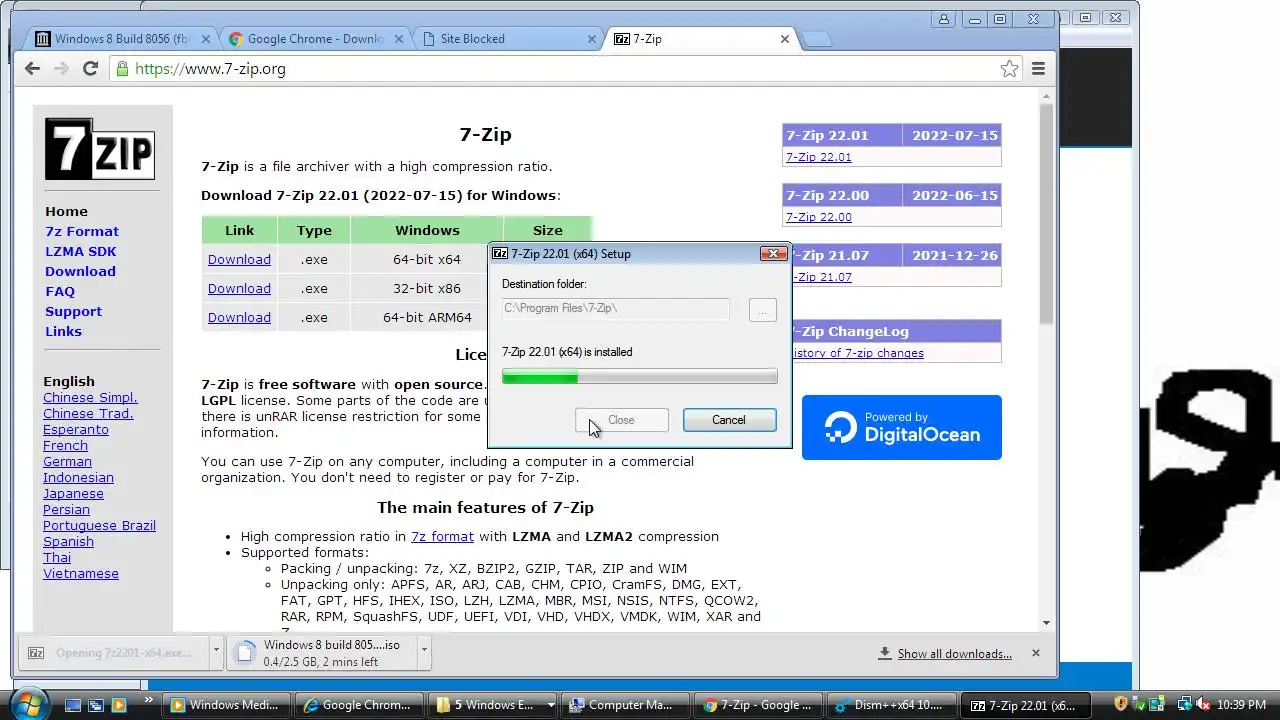Click the 7-Zip logo image
The height and width of the screenshot is (720, 1280).
[x=100, y=149]
